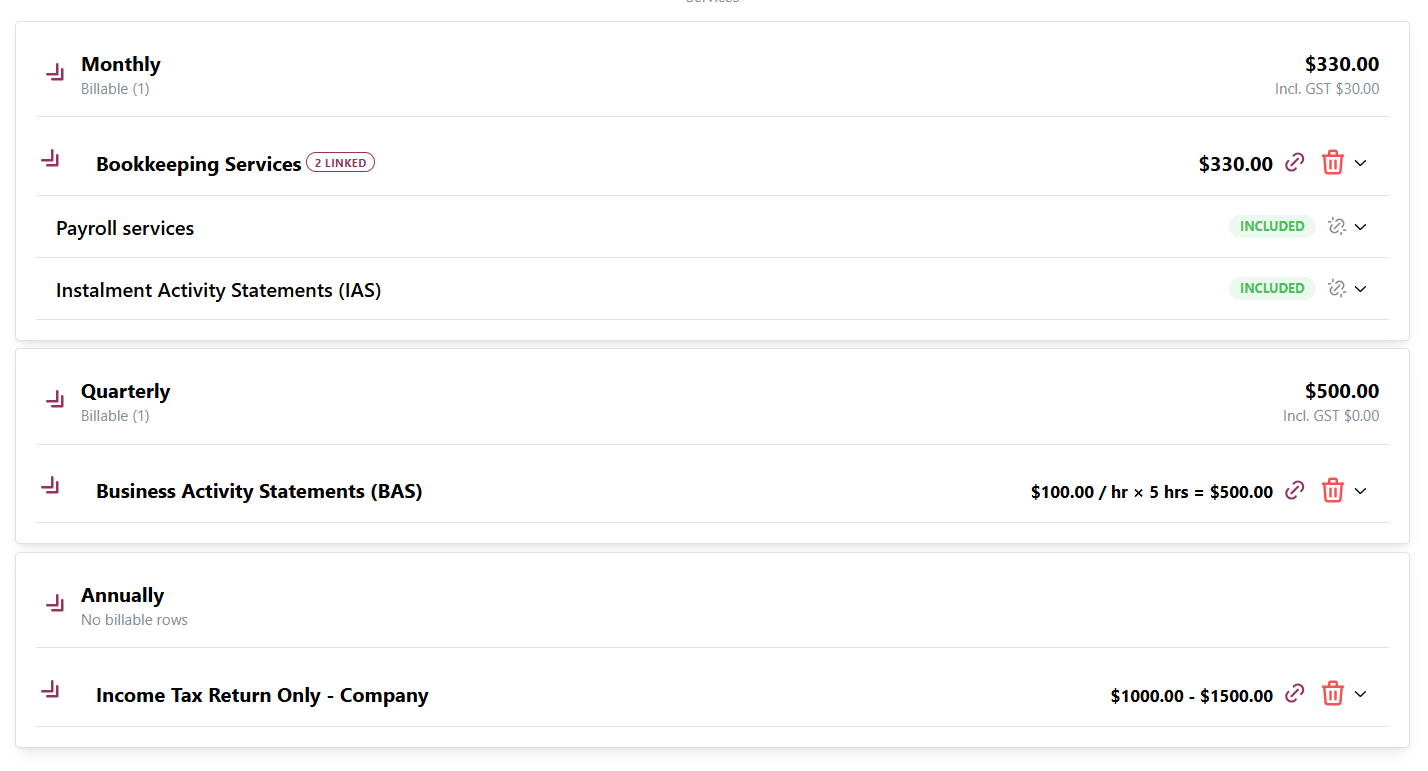Click link icon on Bookkeeping Services
This screenshot has width=1428, height=771.
pyautogui.click(x=1295, y=162)
